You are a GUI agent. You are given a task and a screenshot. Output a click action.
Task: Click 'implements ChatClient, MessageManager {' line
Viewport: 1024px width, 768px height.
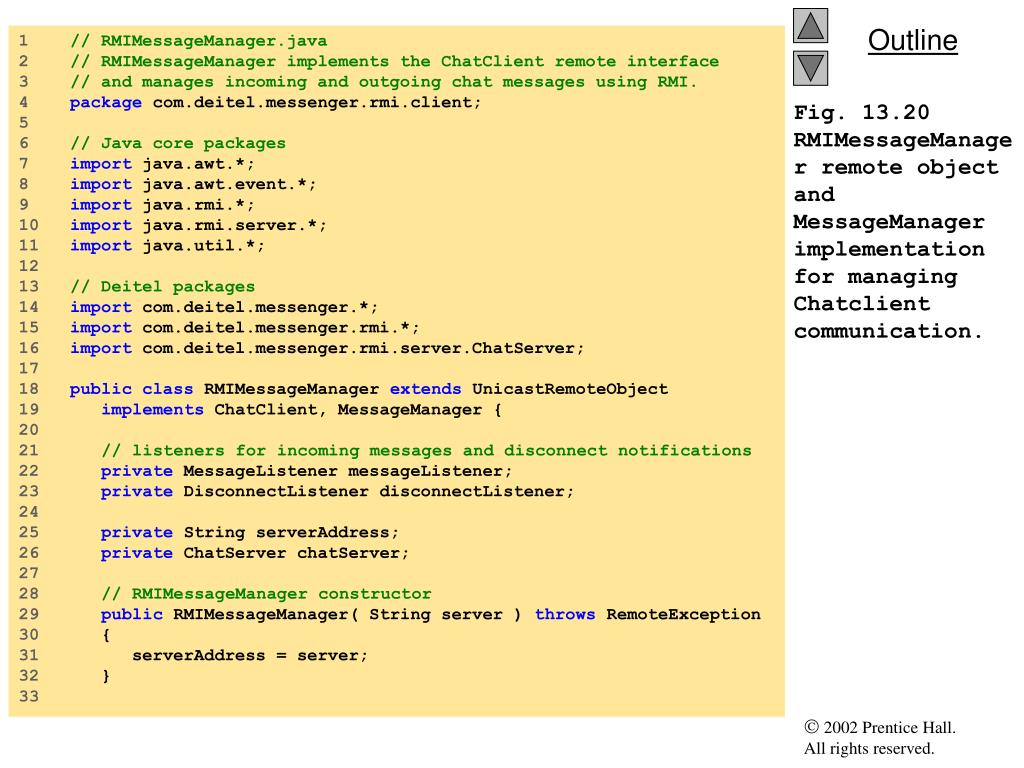coord(301,409)
